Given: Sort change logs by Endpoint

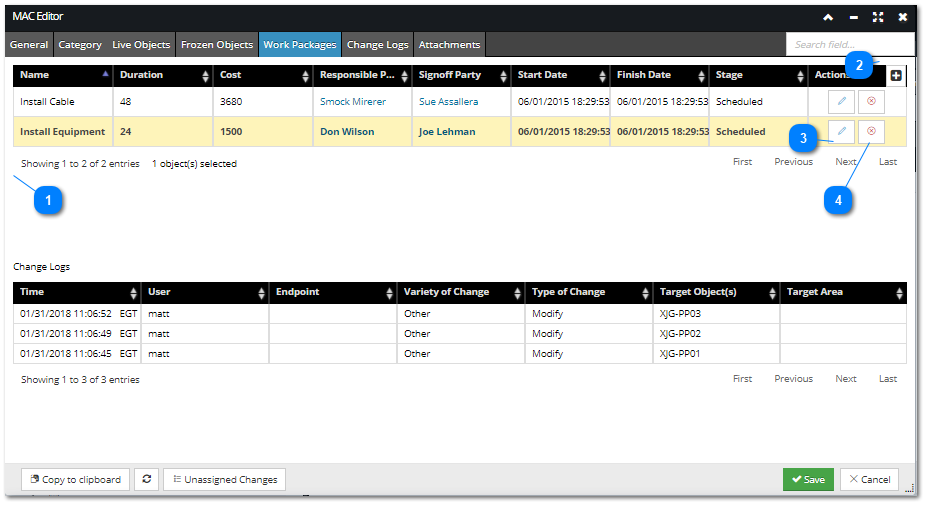Looking at the screenshot, I should pyautogui.click(x=333, y=292).
